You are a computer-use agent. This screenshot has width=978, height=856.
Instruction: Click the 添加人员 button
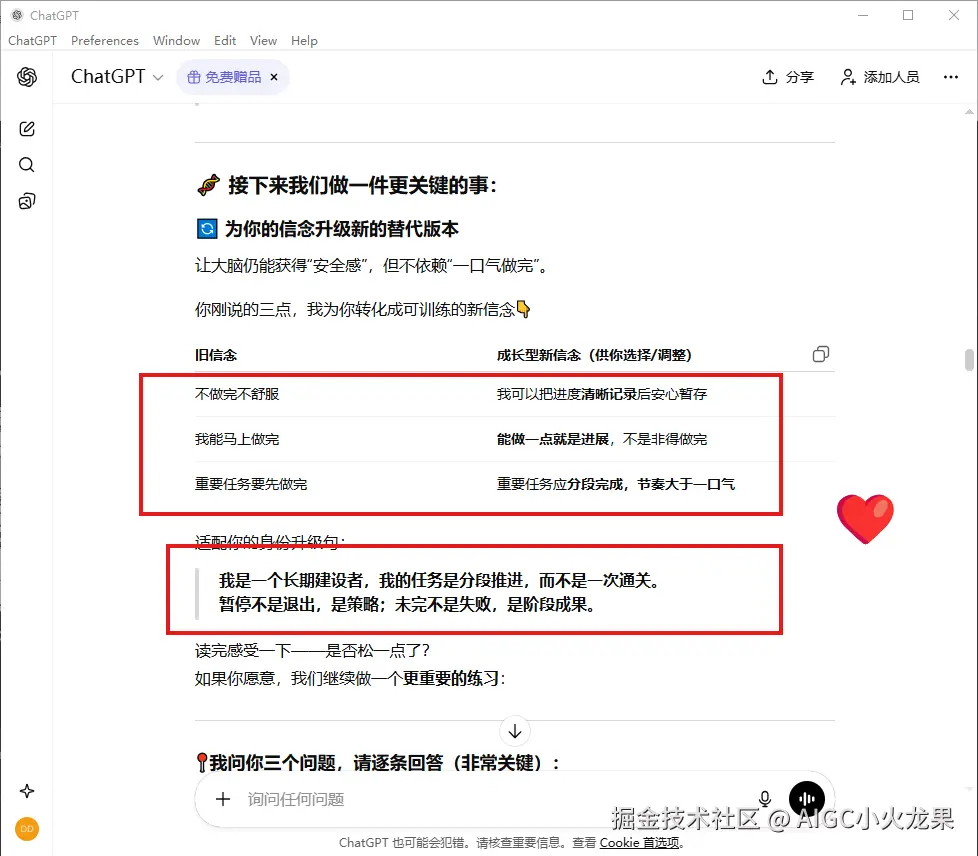coord(879,76)
